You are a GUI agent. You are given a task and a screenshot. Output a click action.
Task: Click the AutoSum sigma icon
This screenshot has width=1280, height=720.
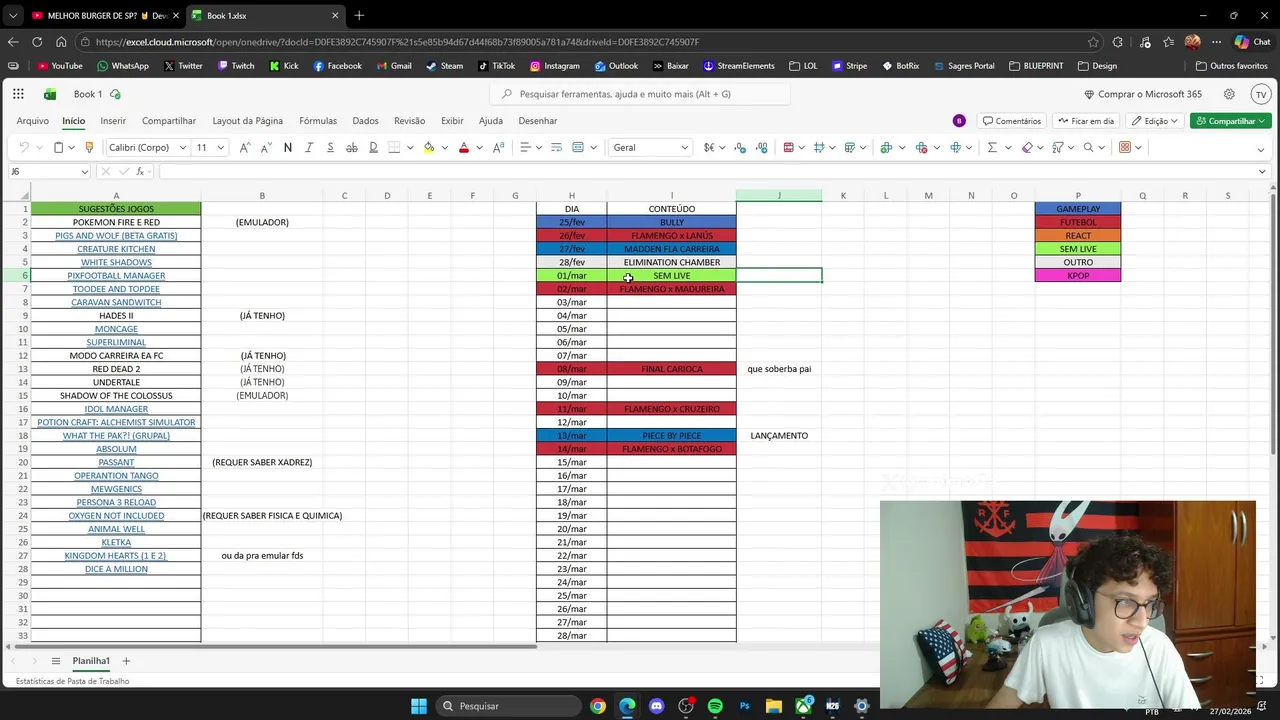point(992,147)
